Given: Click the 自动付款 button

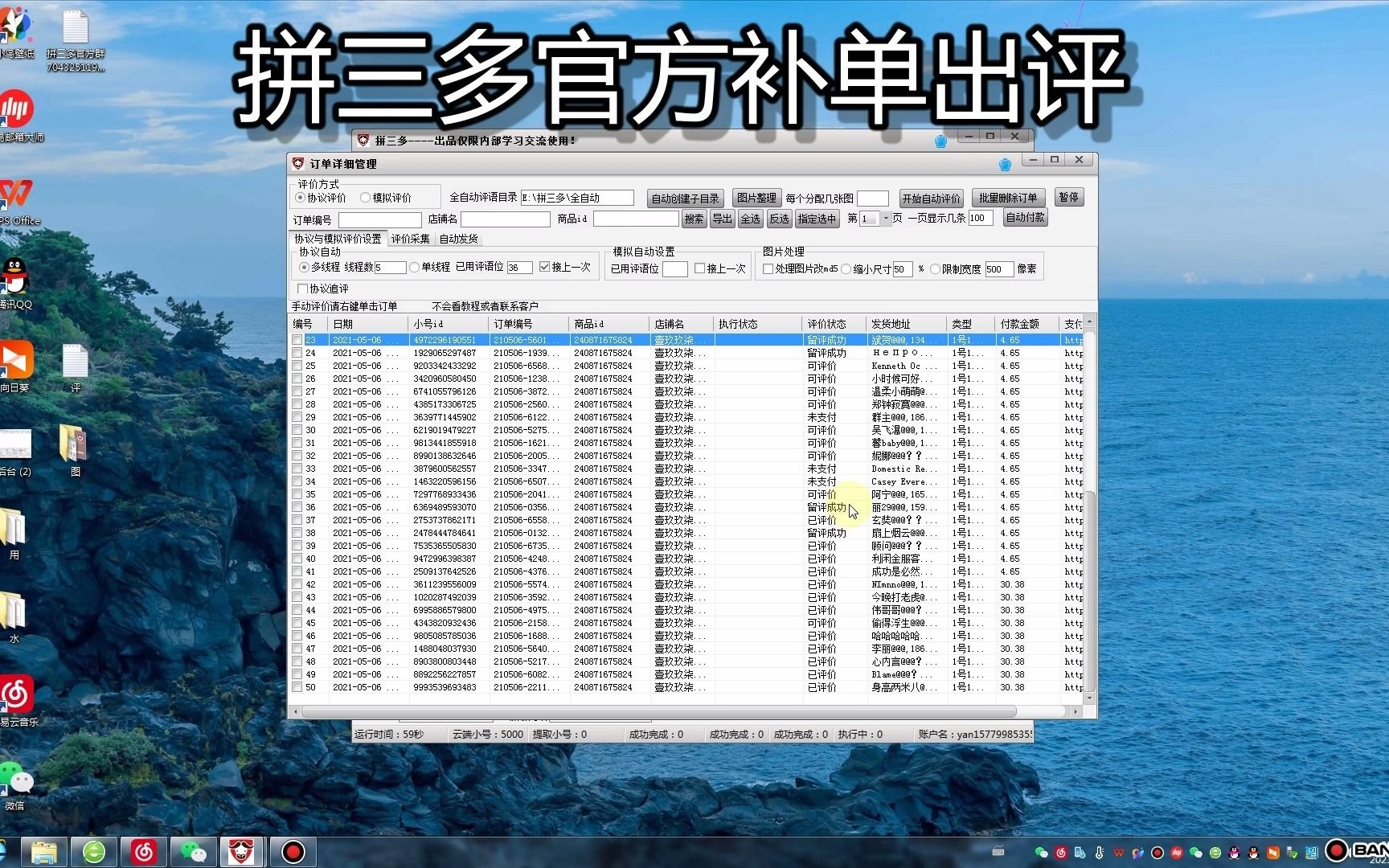Looking at the screenshot, I should click(x=1026, y=218).
